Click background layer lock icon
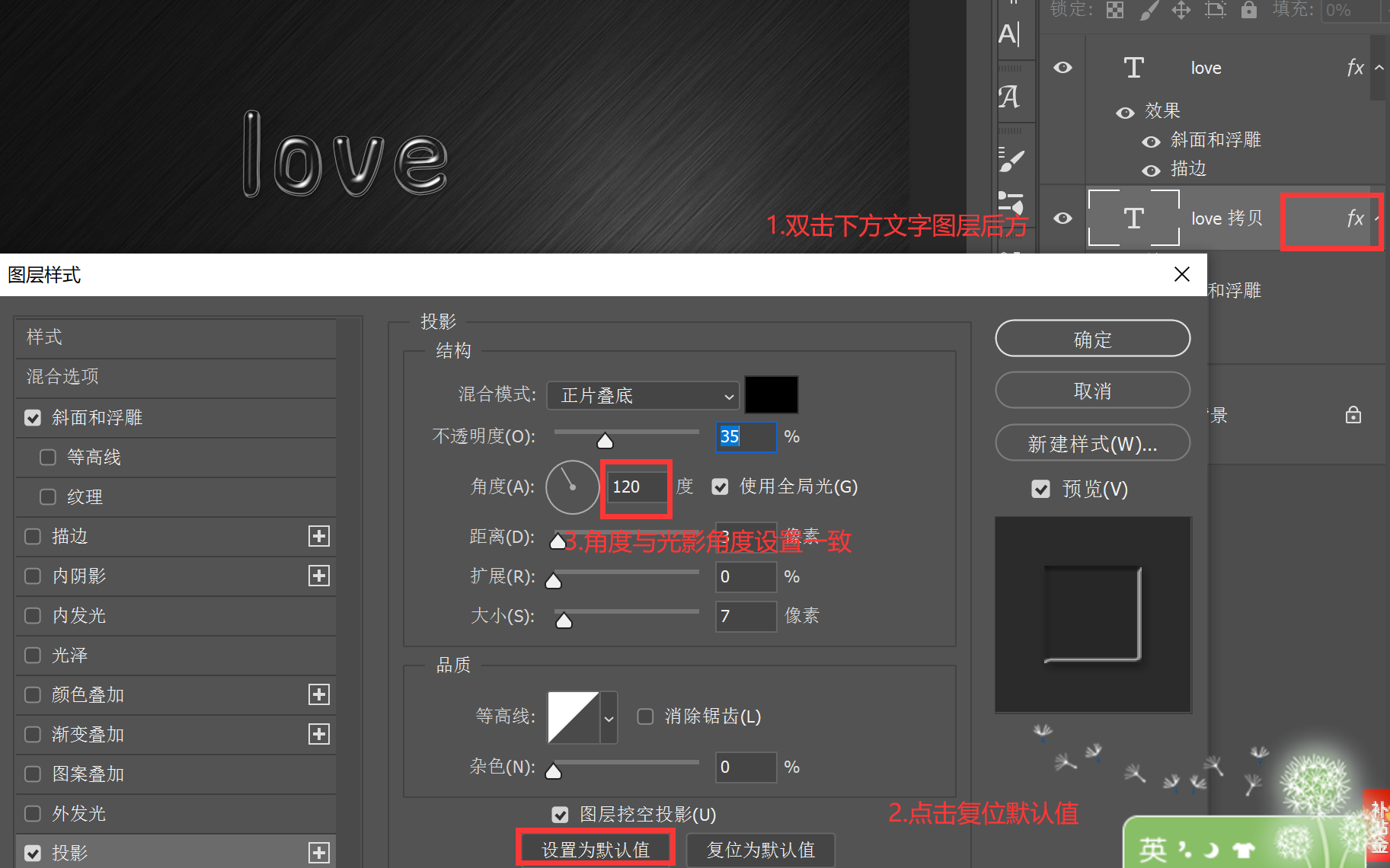The height and width of the screenshot is (868, 1390). (1353, 415)
